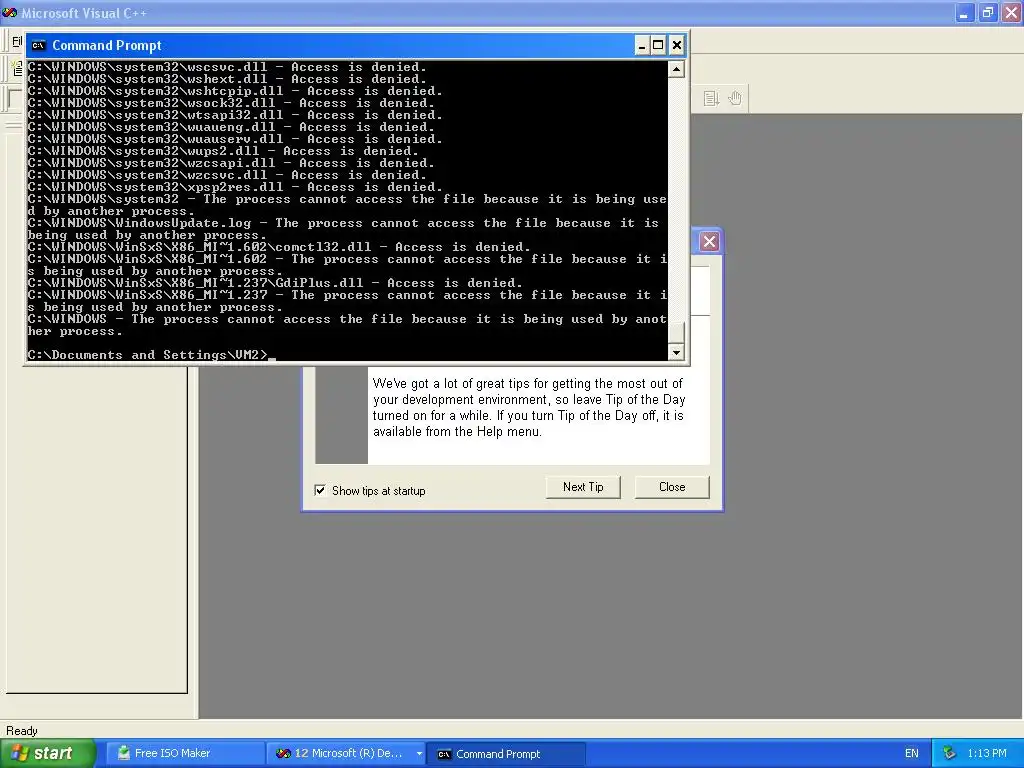Restore down the Microsoft Visual C++ window
Screen dimensions: 1024x768
tap(988, 12)
